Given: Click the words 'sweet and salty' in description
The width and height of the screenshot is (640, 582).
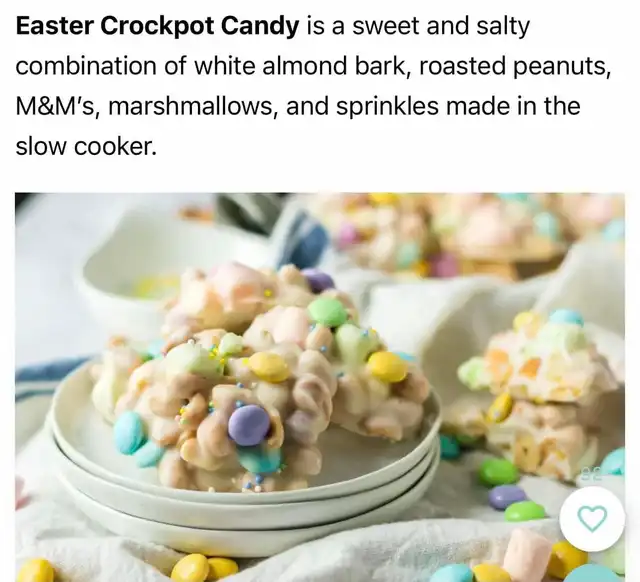Looking at the screenshot, I should point(441,26).
